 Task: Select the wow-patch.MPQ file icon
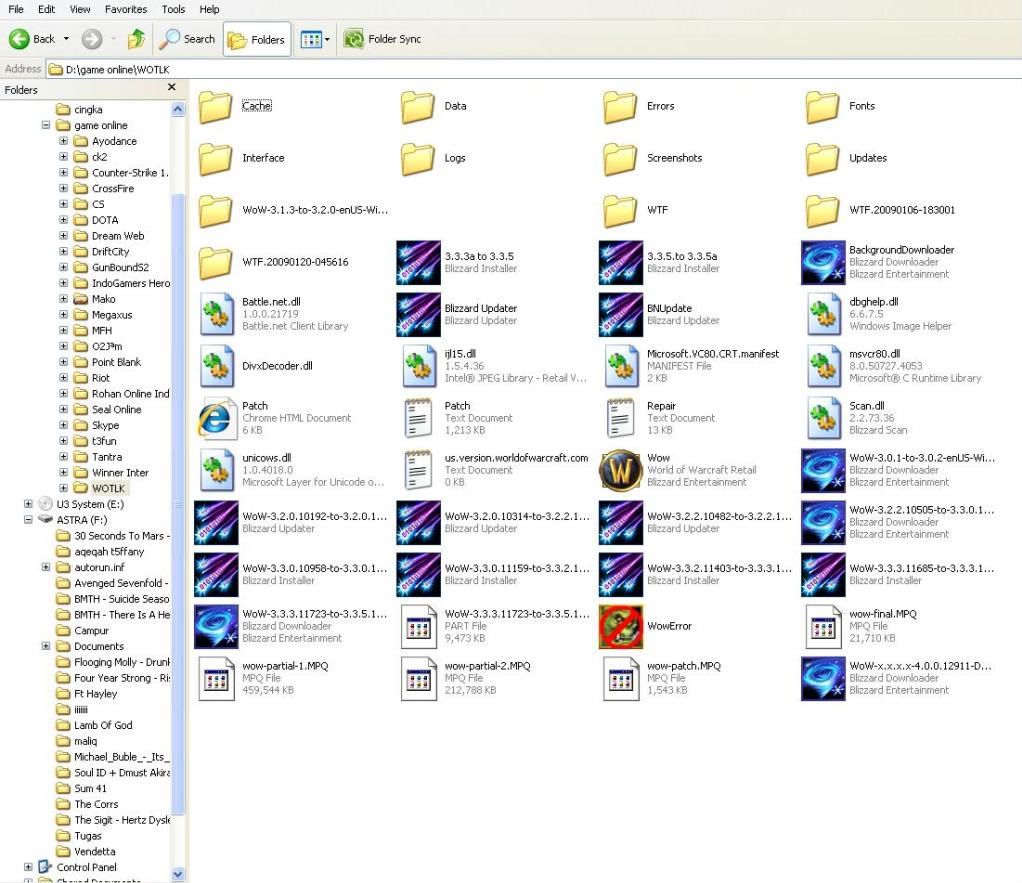(620, 678)
